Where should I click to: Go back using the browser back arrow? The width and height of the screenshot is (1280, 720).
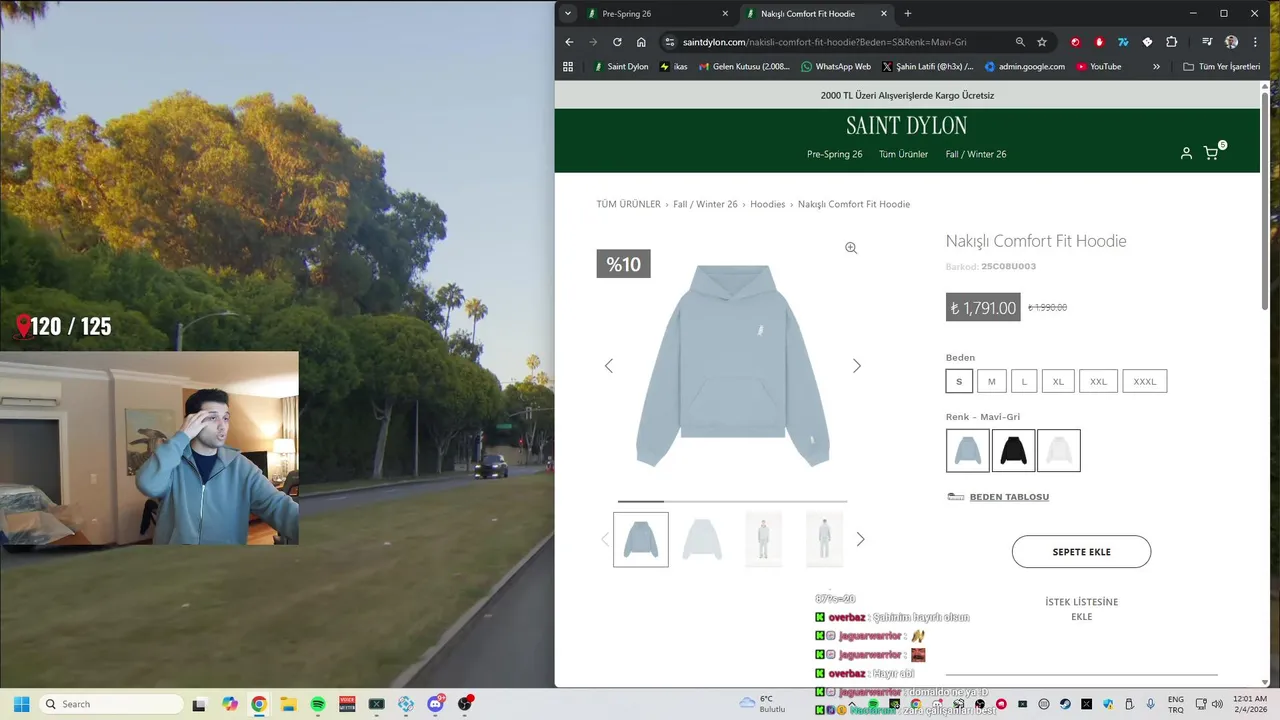[569, 42]
